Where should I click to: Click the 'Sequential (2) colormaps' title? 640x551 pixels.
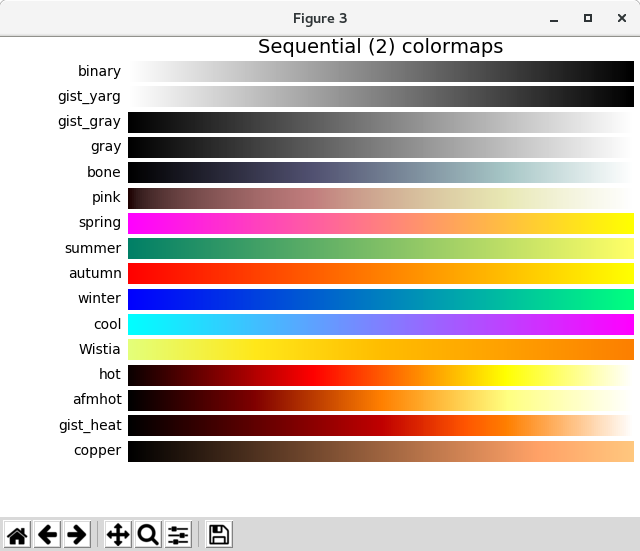(x=380, y=47)
